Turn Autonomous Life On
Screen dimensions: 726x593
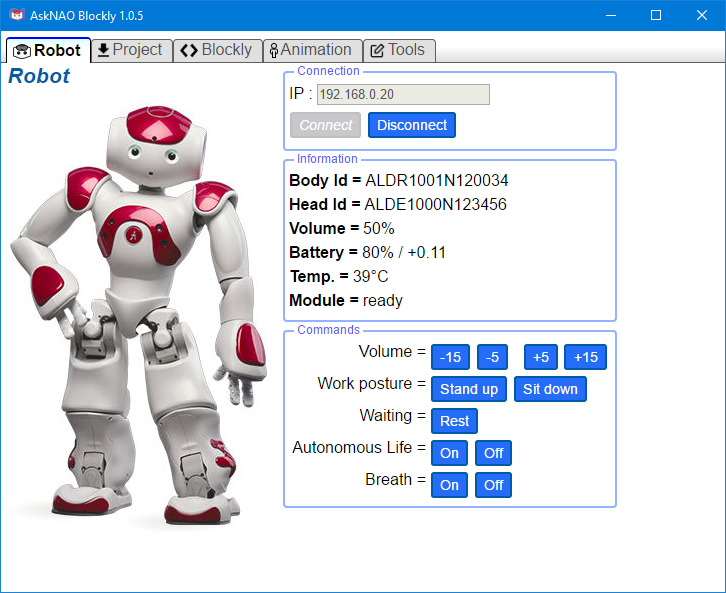[449, 453]
